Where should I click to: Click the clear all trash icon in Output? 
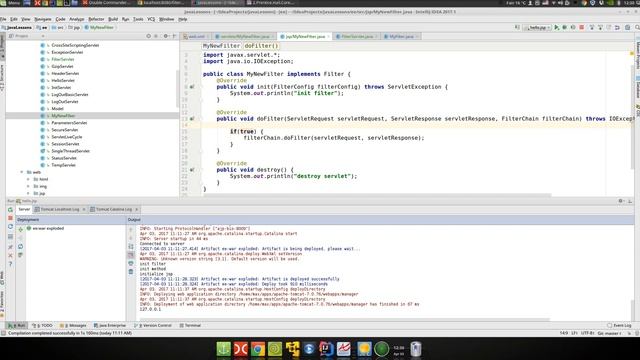pyautogui.click(x=131, y=271)
